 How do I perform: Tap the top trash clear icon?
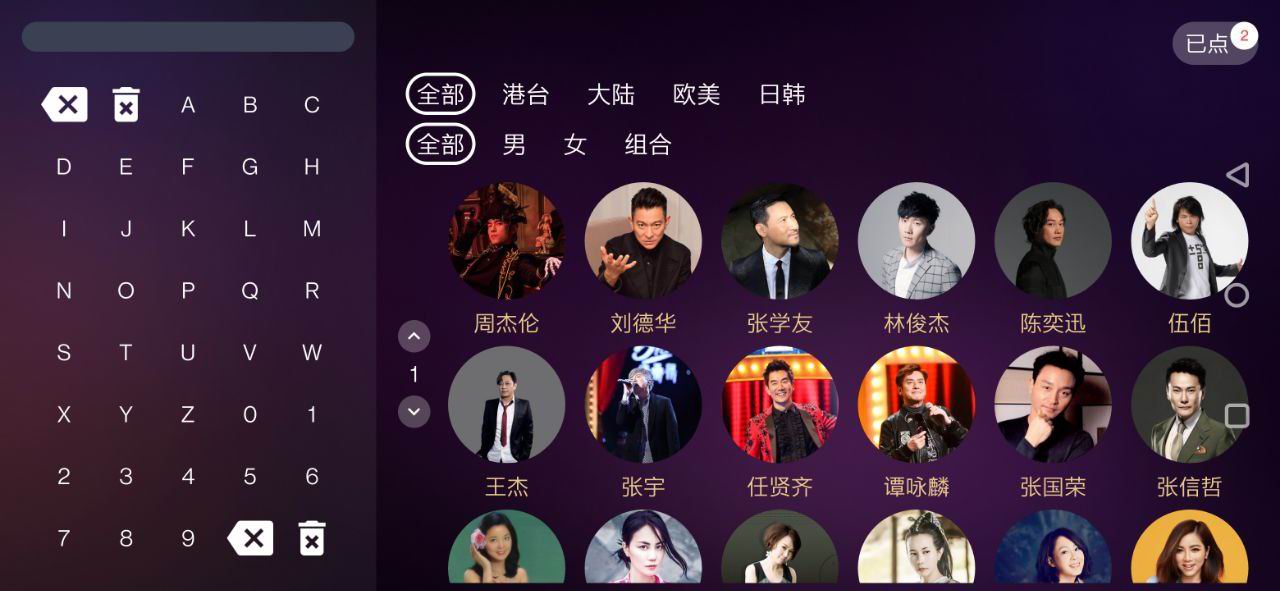(x=126, y=104)
